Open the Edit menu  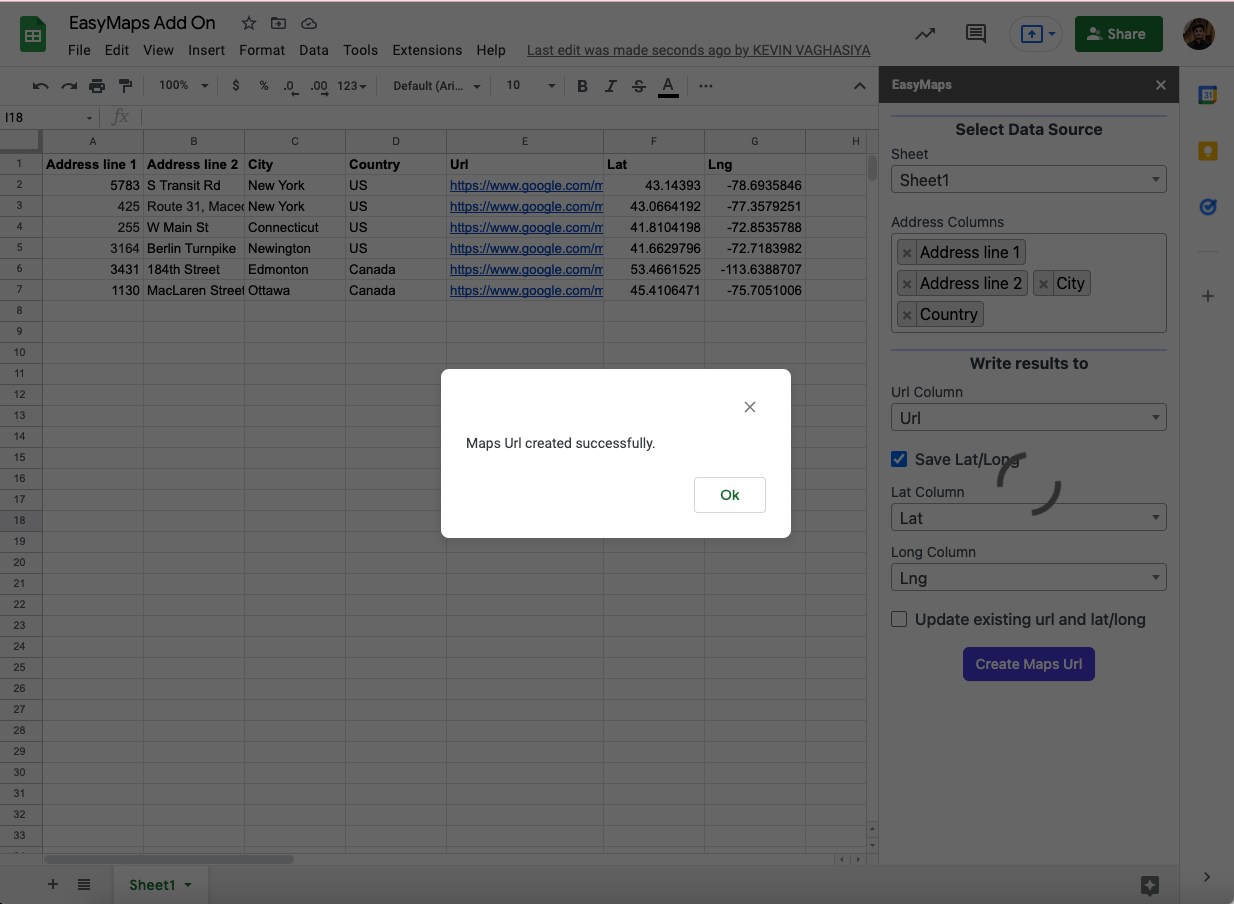coord(117,50)
